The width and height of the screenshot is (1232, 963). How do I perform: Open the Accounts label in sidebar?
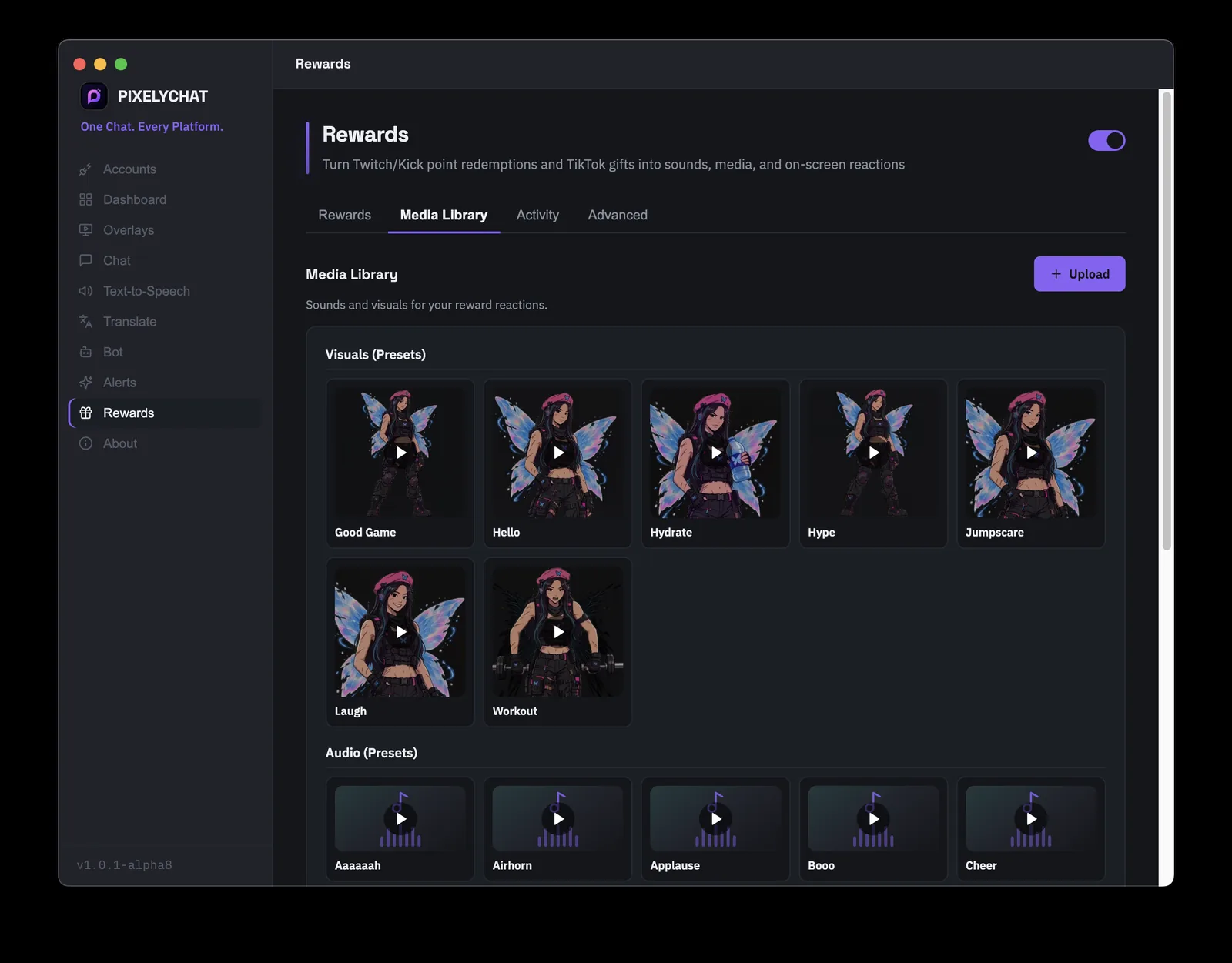point(129,169)
